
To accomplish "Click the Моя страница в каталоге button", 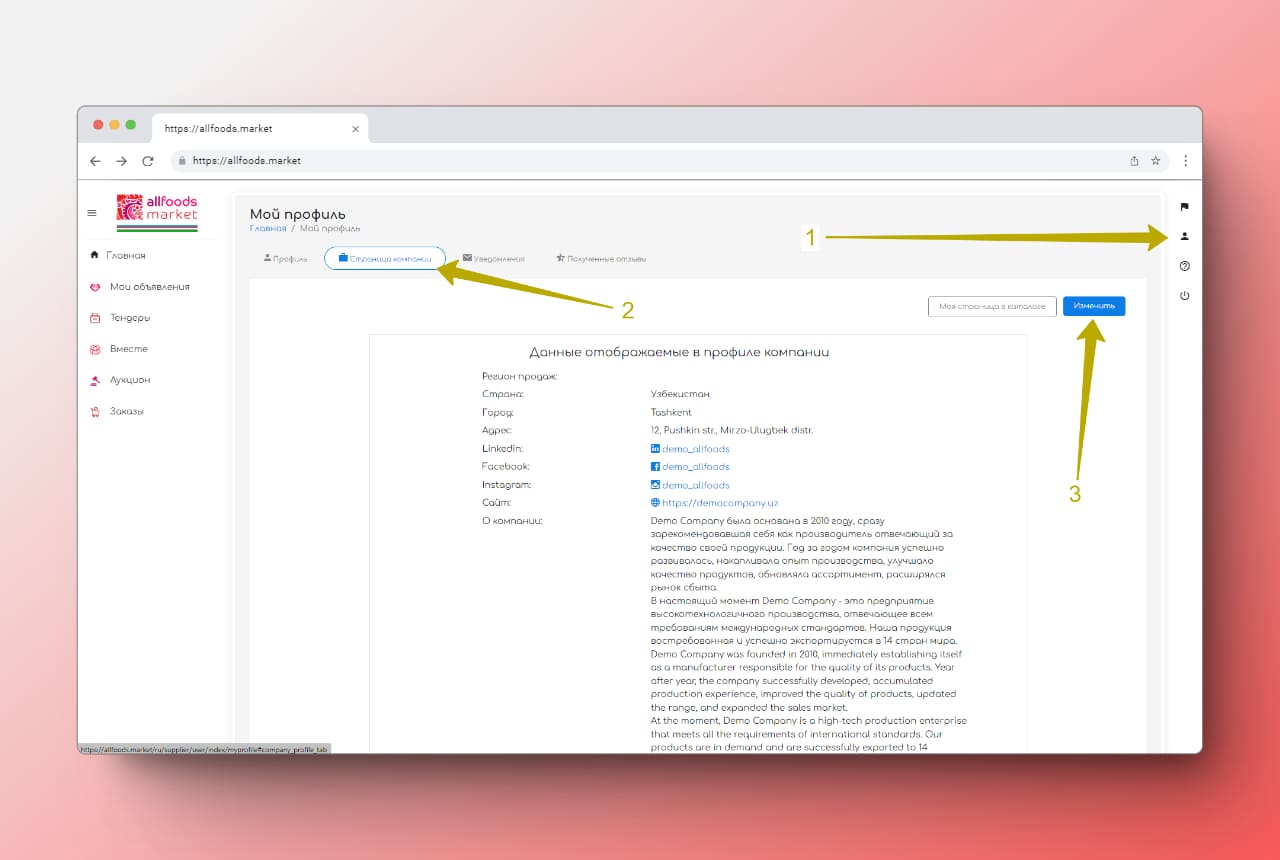I will click(992, 307).
